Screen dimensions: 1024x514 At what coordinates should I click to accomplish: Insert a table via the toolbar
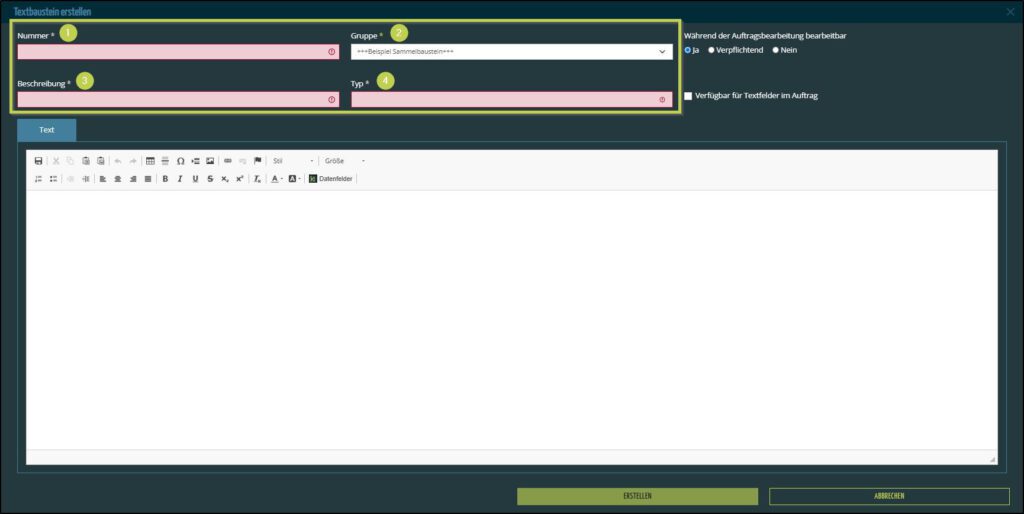pyautogui.click(x=150, y=161)
